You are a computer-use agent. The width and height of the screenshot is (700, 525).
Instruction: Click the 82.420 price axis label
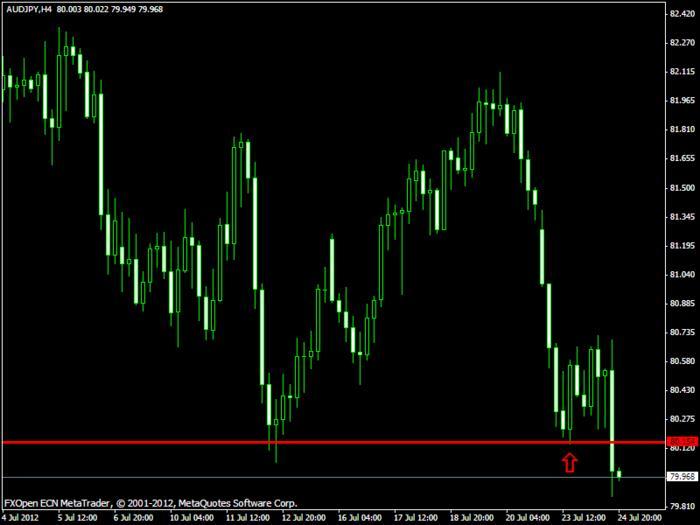tap(683, 14)
